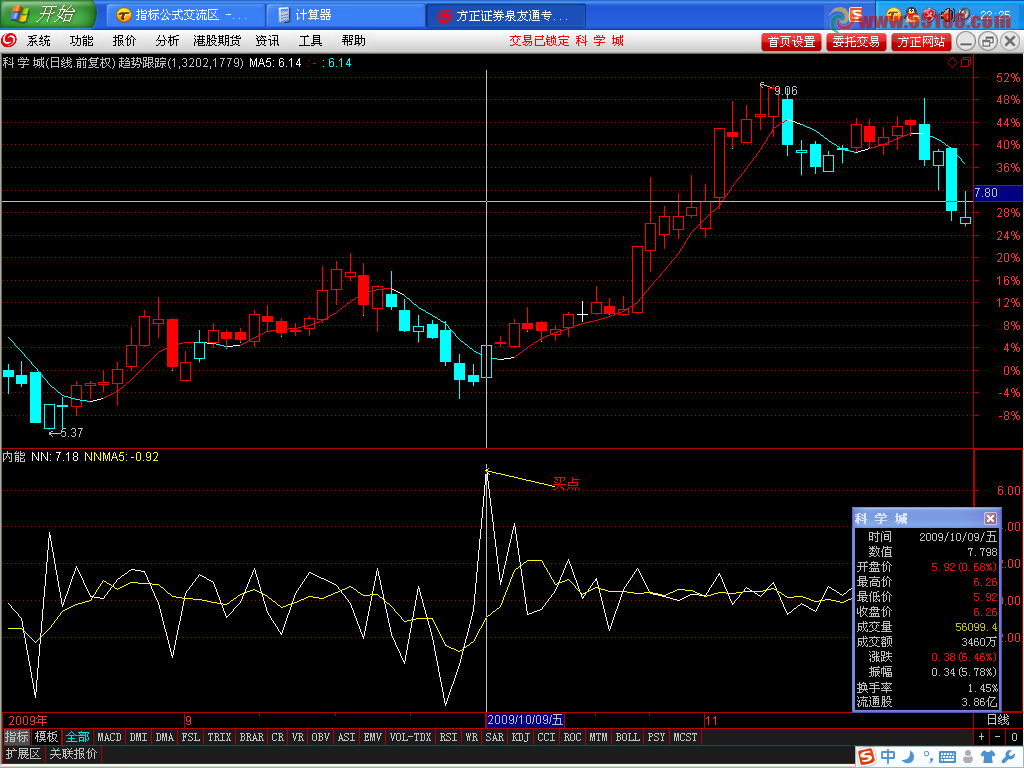Open the shirt skin icon in IME bar
Image resolution: width=1024 pixels, height=768 pixels.
click(989, 757)
